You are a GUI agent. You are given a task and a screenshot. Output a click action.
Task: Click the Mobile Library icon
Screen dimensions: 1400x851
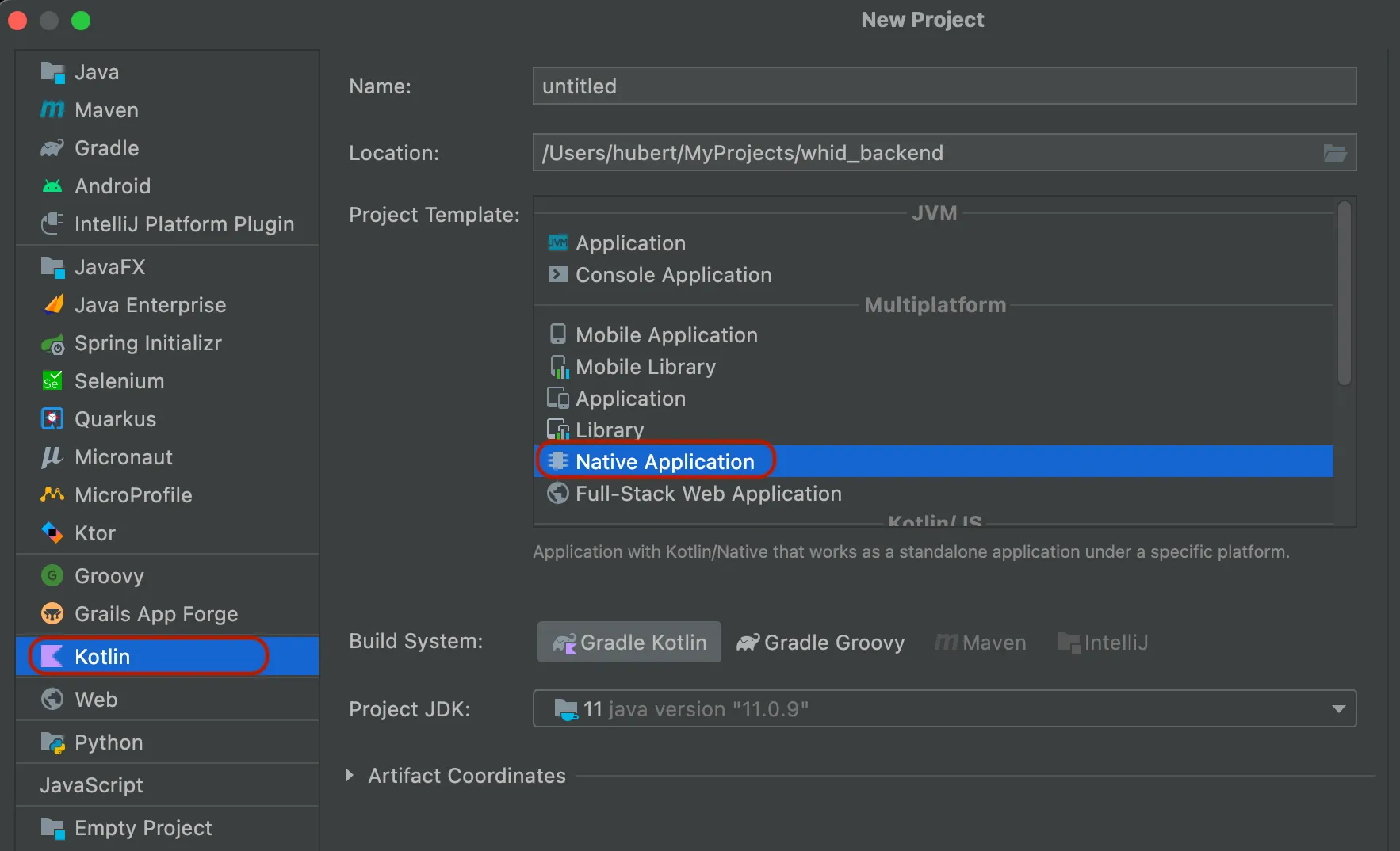click(x=559, y=367)
